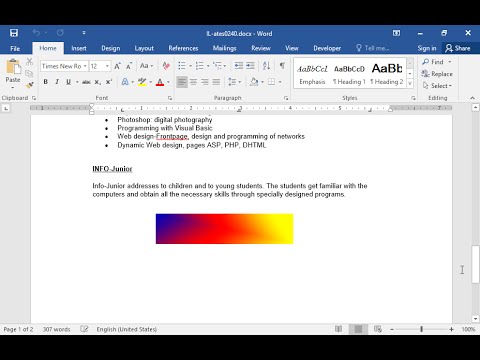Select the gradient rectangle shape in document
480x360 pixels.
click(x=224, y=229)
